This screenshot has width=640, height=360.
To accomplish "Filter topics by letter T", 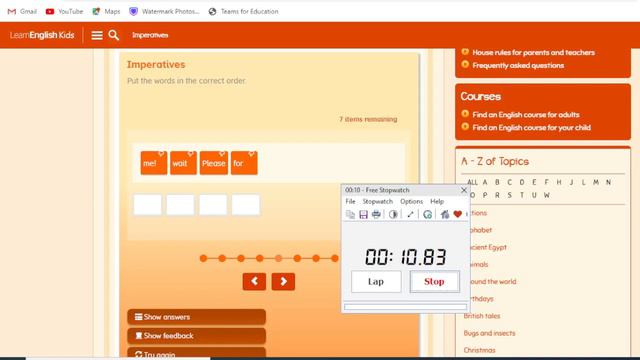I will (522, 195).
